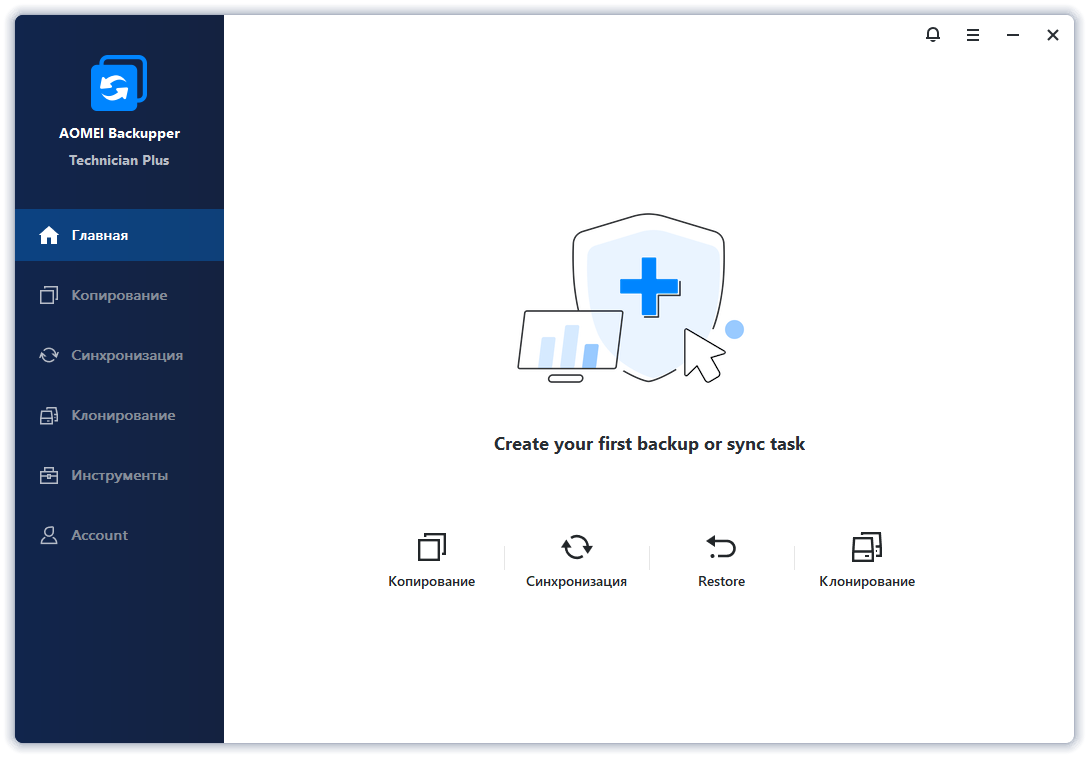1089x758 pixels.
Task: Click the house icon beside Главная
Action: pos(49,236)
